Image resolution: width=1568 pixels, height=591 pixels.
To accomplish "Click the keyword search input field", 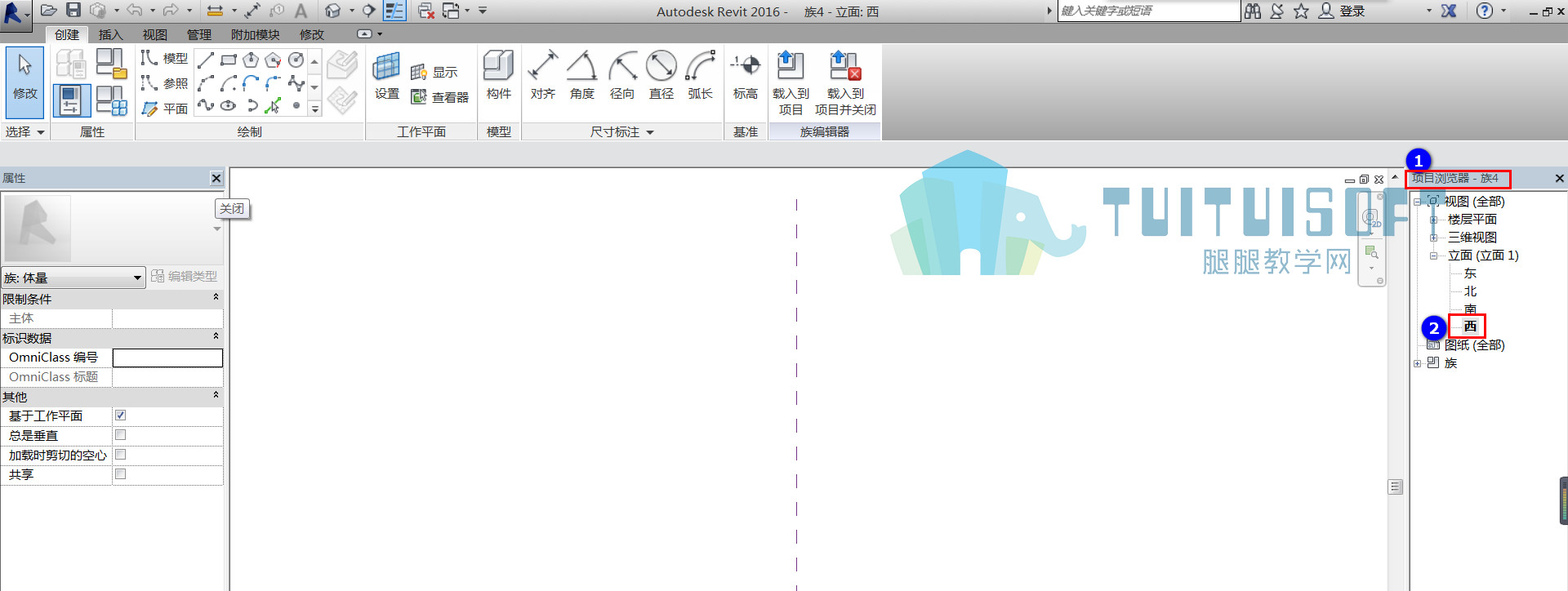I will [x=1149, y=11].
